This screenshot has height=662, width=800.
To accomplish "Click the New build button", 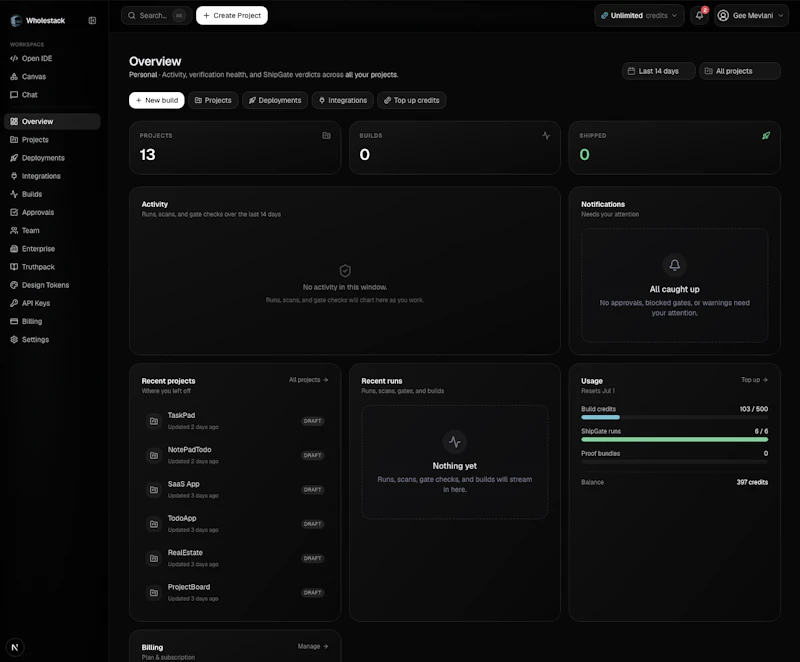I will click(157, 100).
